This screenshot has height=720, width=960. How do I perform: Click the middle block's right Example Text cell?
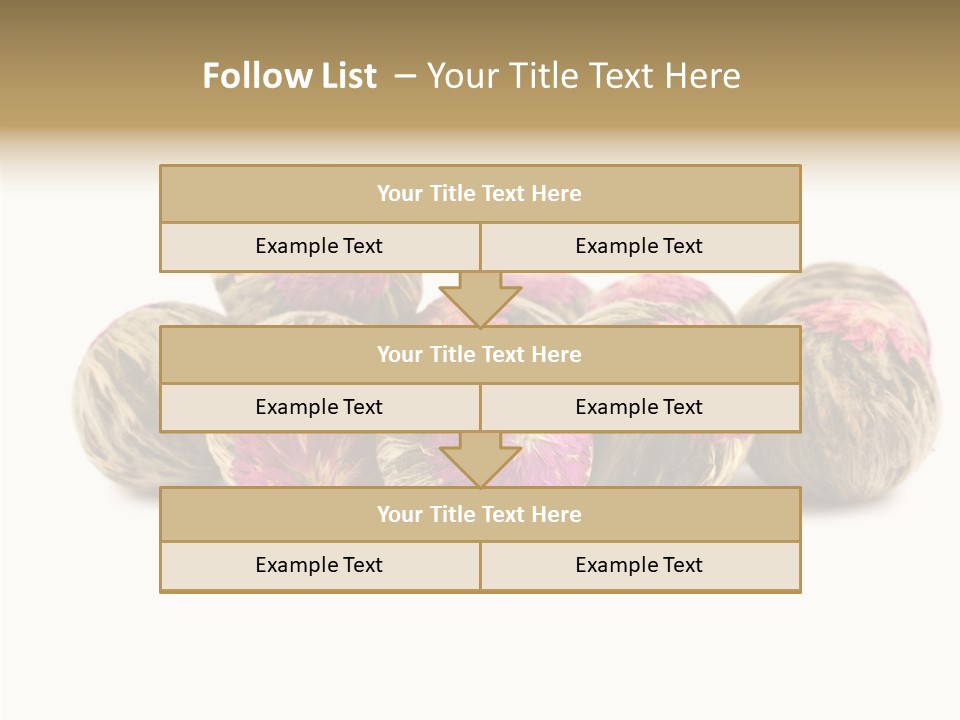coord(639,408)
